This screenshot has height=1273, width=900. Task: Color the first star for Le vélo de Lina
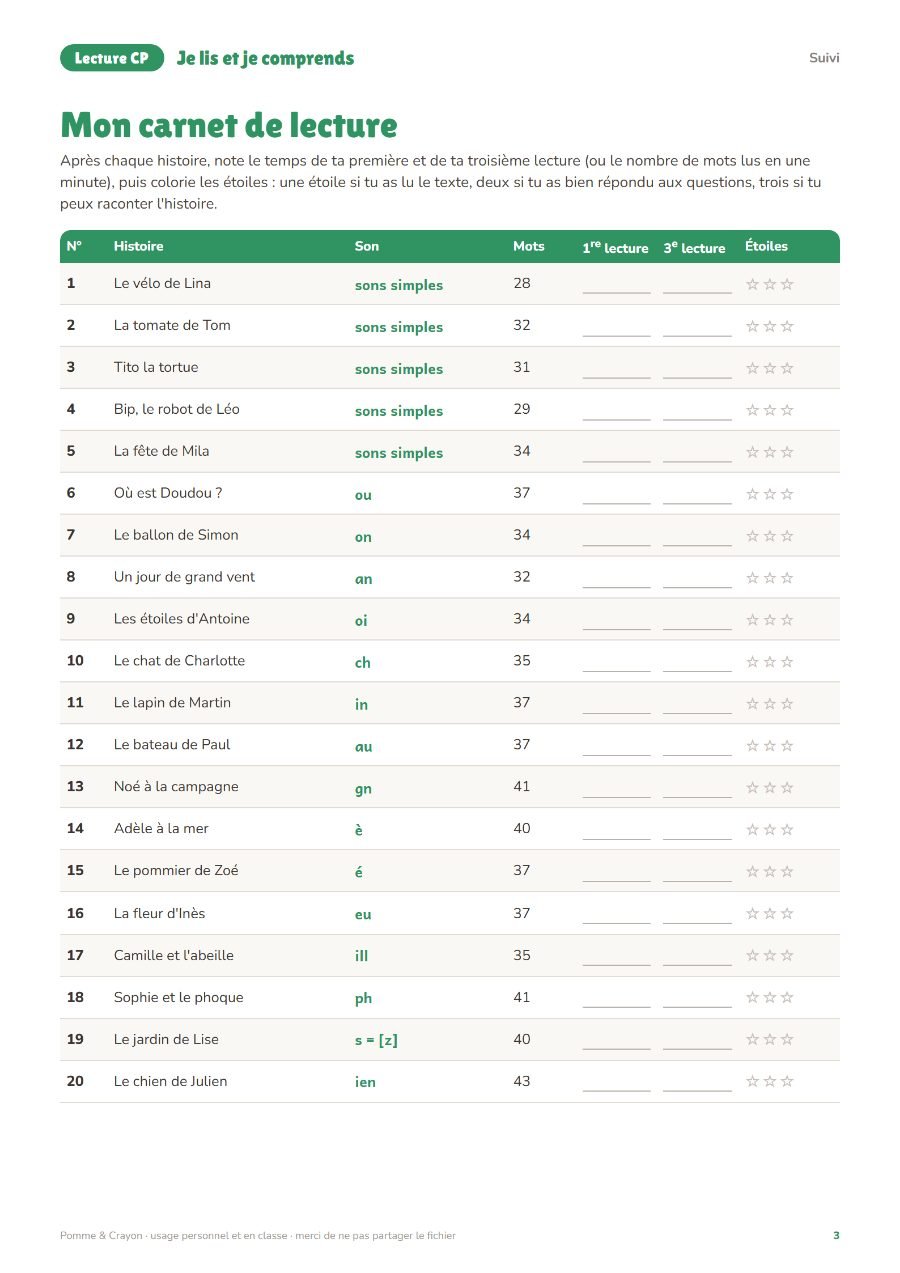pos(753,284)
